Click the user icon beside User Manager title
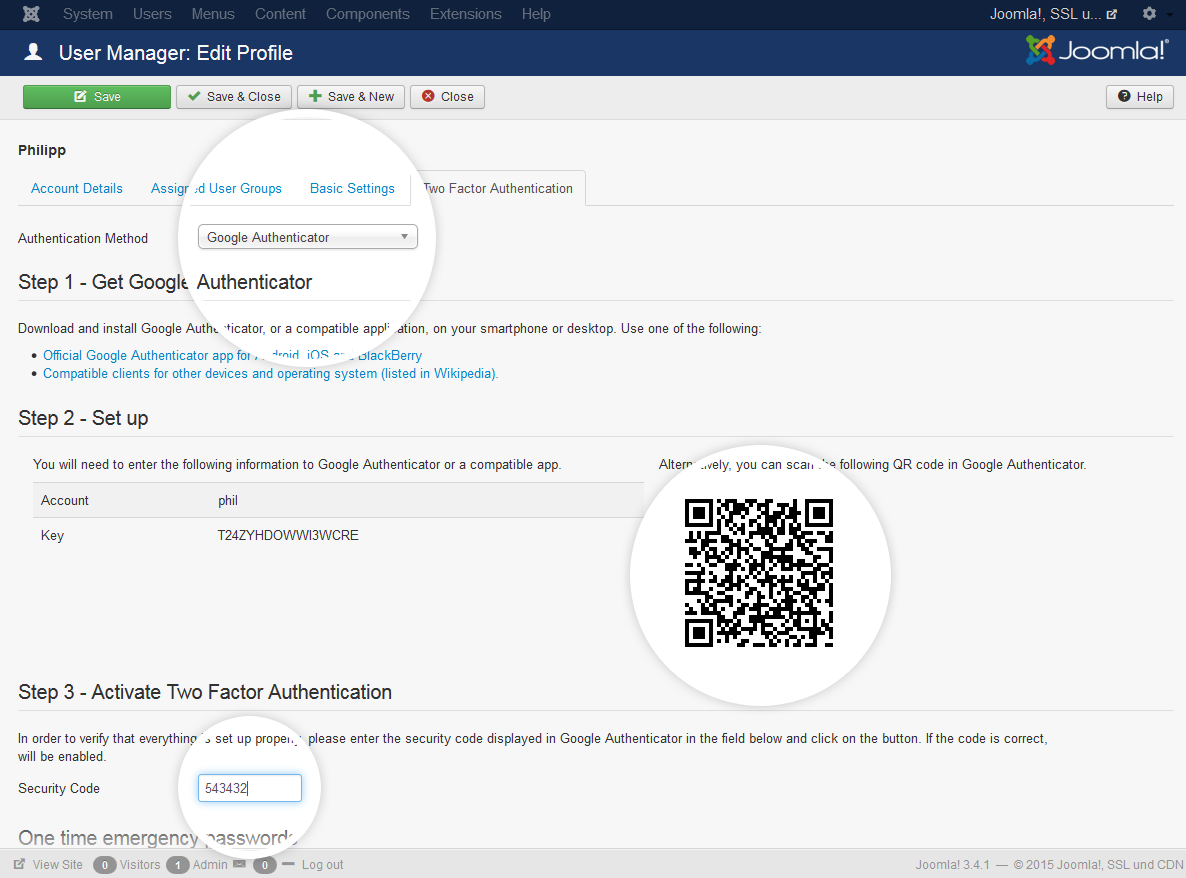 click(33, 51)
